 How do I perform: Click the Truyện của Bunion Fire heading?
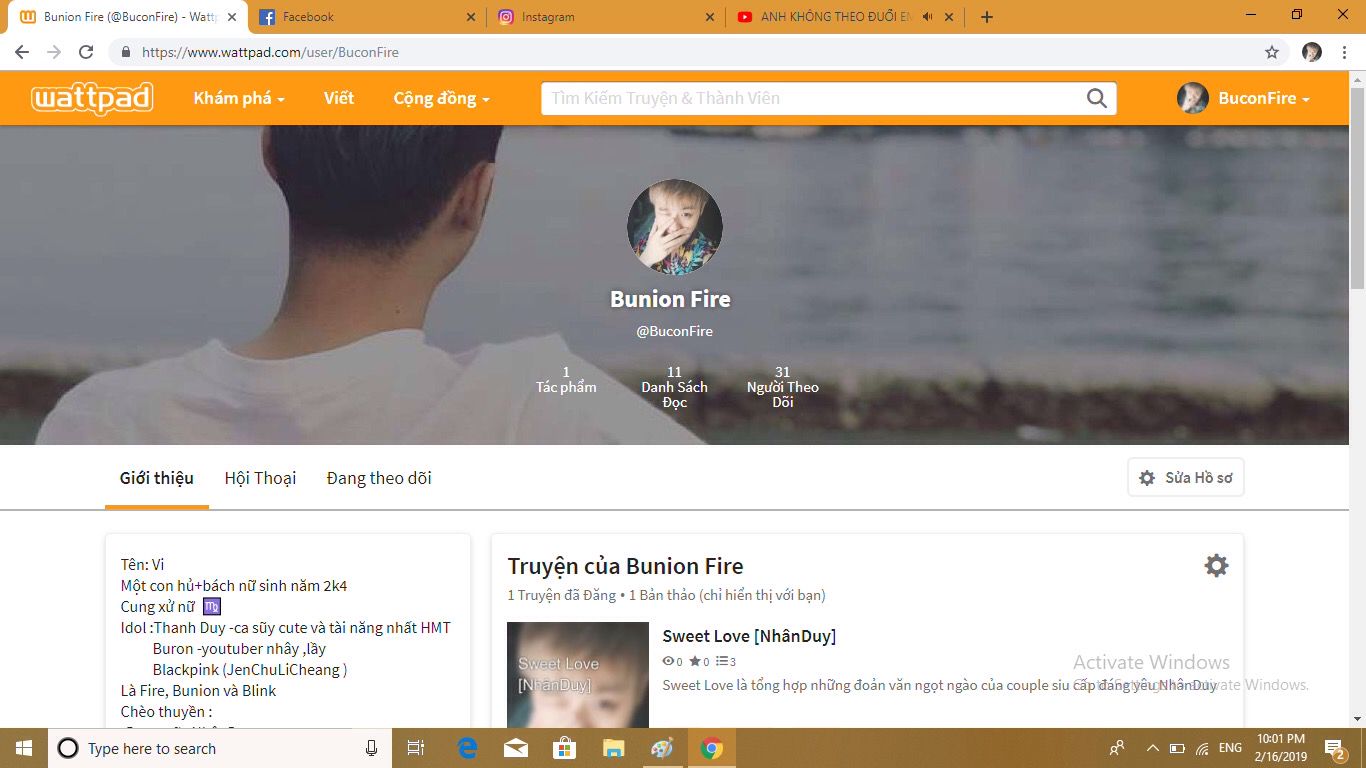click(626, 566)
